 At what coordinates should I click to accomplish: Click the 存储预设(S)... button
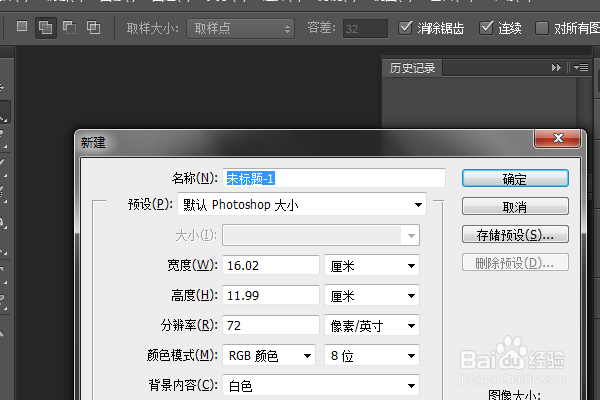(x=515, y=234)
